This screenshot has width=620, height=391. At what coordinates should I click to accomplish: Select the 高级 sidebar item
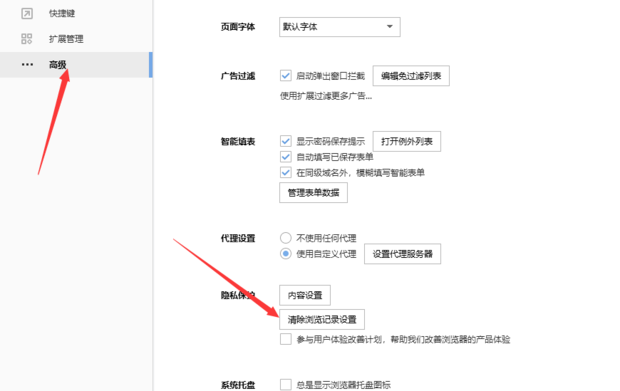(x=76, y=64)
